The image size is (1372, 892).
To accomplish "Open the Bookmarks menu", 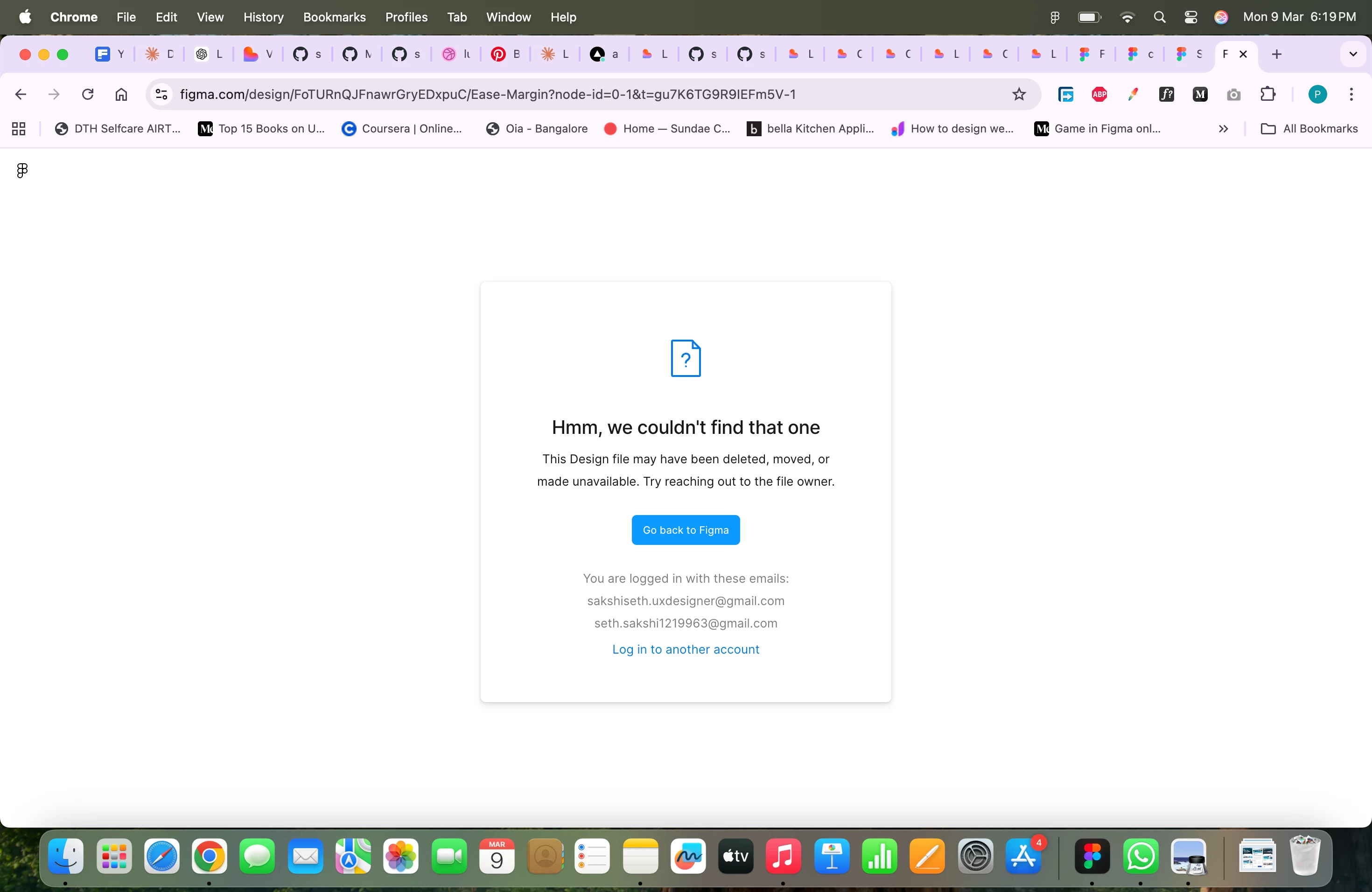I will pyautogui.click(x=334, y=17).
